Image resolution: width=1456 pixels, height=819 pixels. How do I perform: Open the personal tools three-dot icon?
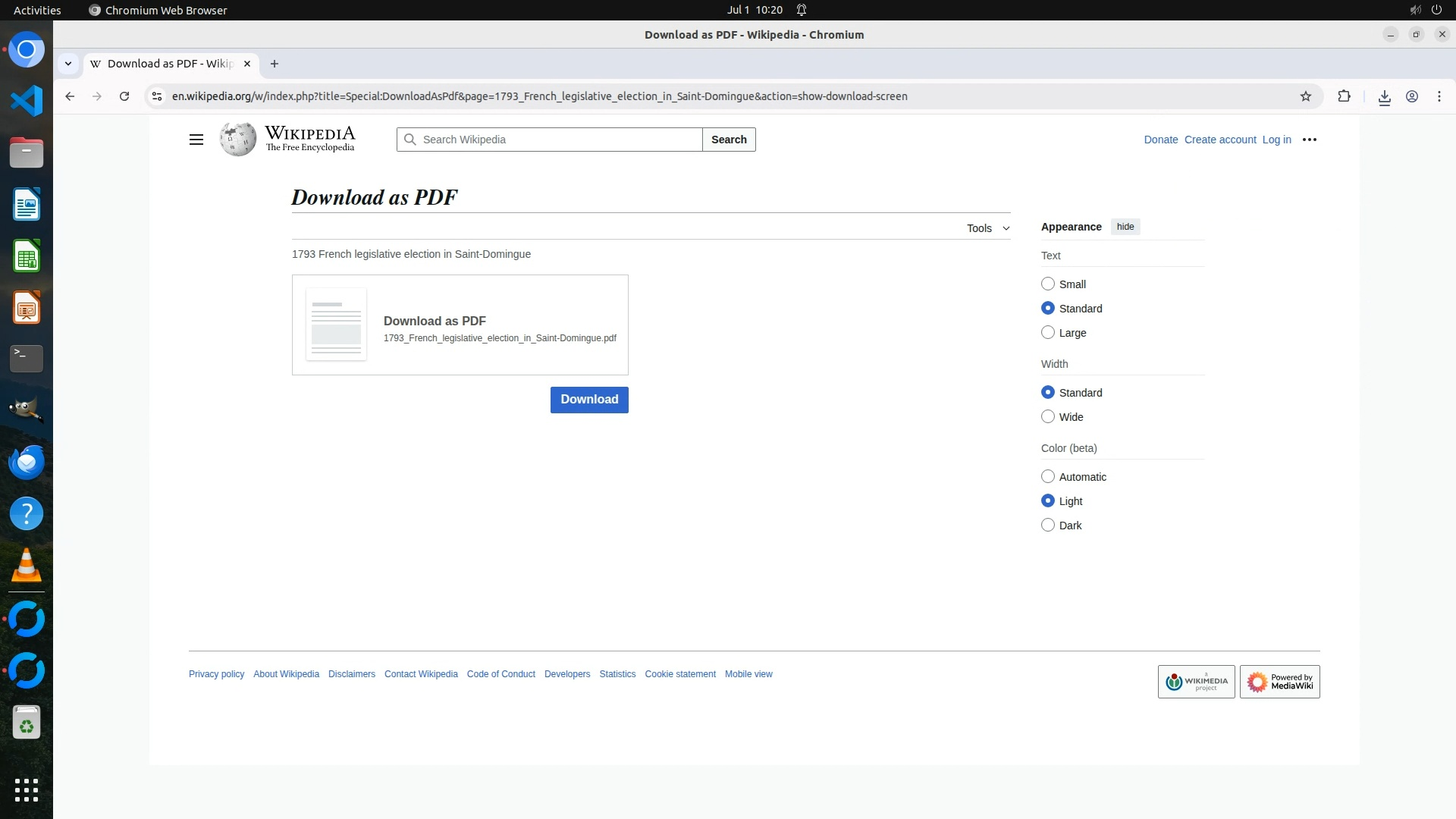1309,140
